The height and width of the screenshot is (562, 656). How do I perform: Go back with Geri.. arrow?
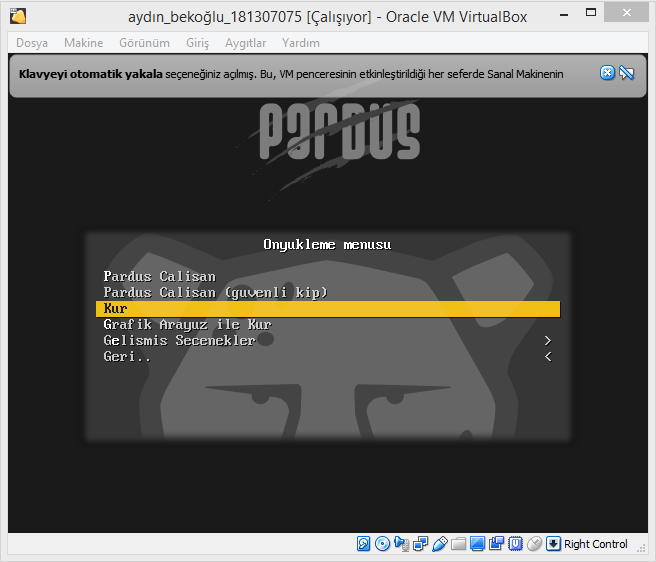click(548, 357)
